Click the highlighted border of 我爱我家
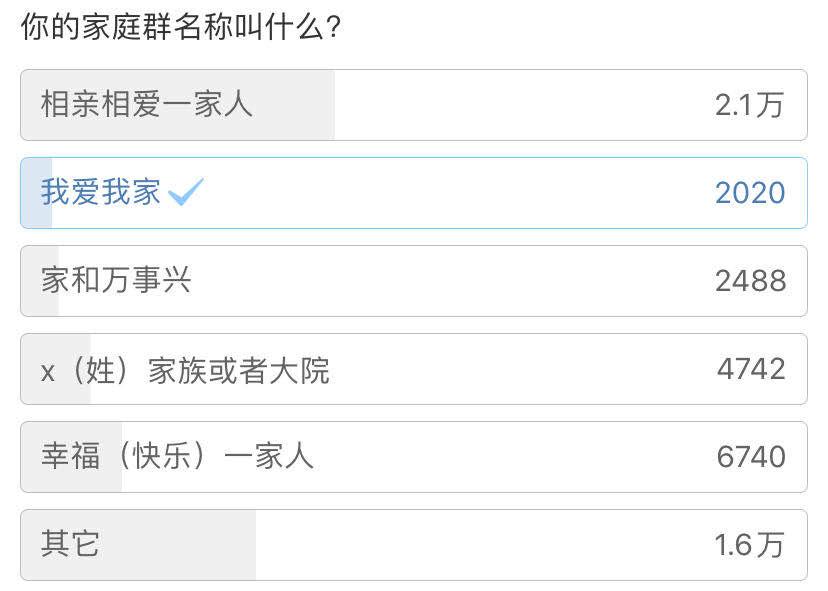The width and height of the screenshot is (828, 591). (414, 160)
